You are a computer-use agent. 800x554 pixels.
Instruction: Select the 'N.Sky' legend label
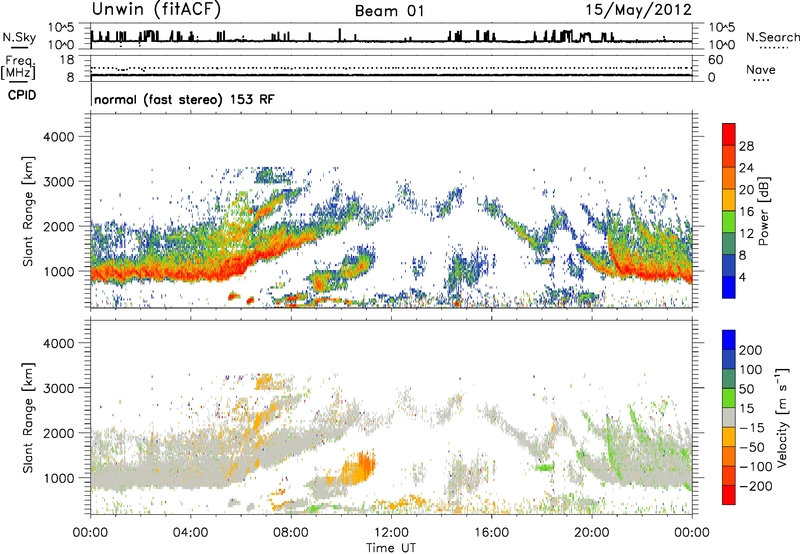pos(19,37)
